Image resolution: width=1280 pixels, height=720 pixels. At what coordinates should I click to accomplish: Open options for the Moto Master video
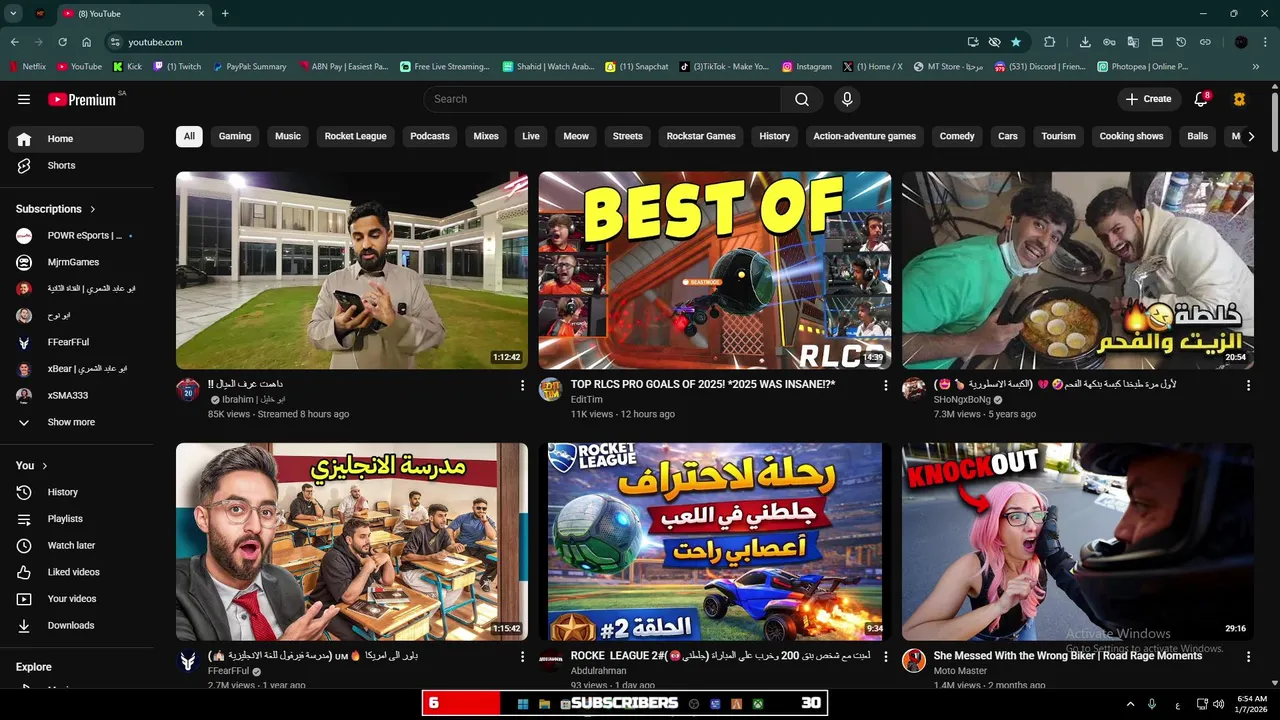1248,657
